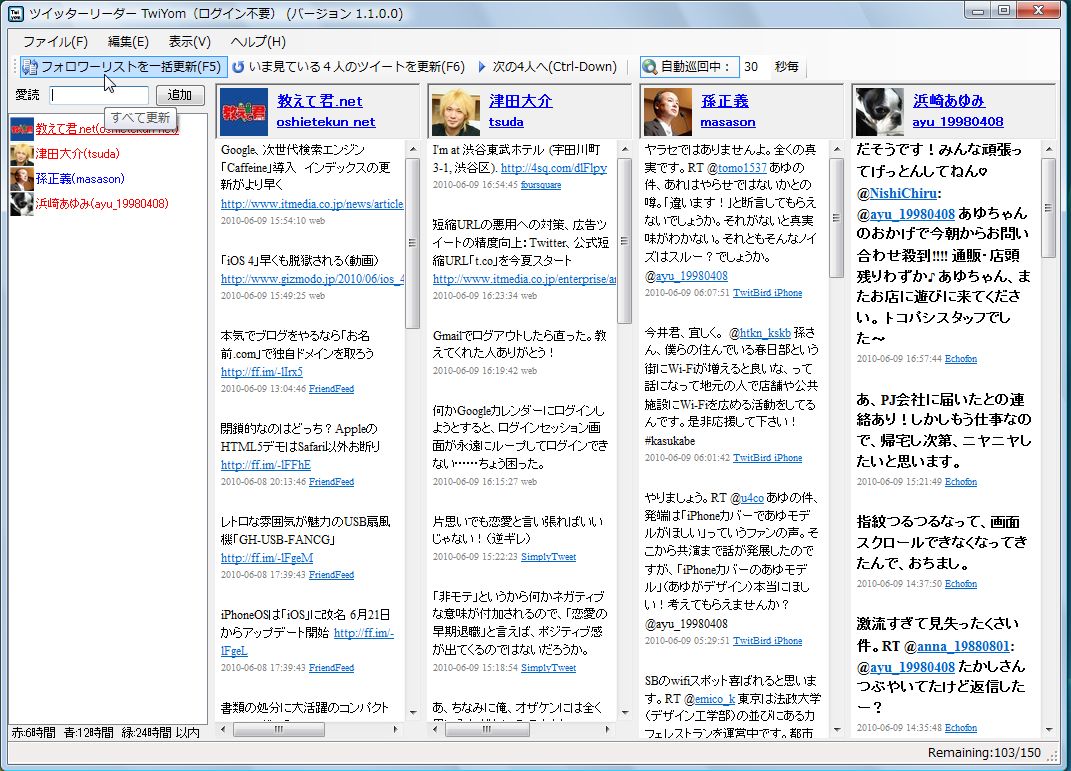
Task: Open the 教えて君.net profile name link
Action: 320,101
